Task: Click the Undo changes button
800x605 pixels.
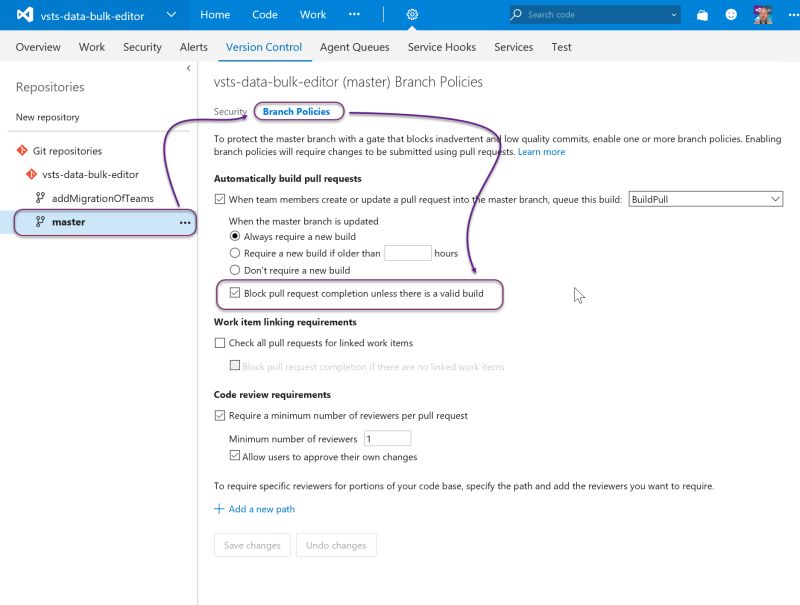Action: tap(336, 545)
